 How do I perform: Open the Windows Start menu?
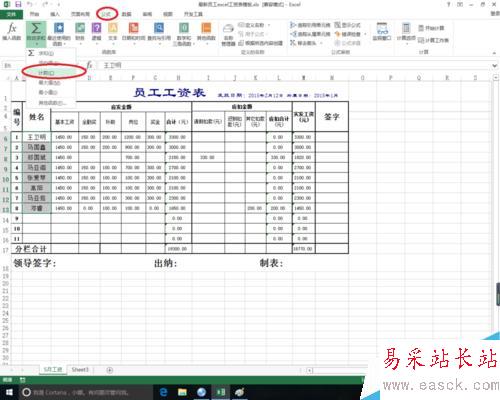pos(9,392)
